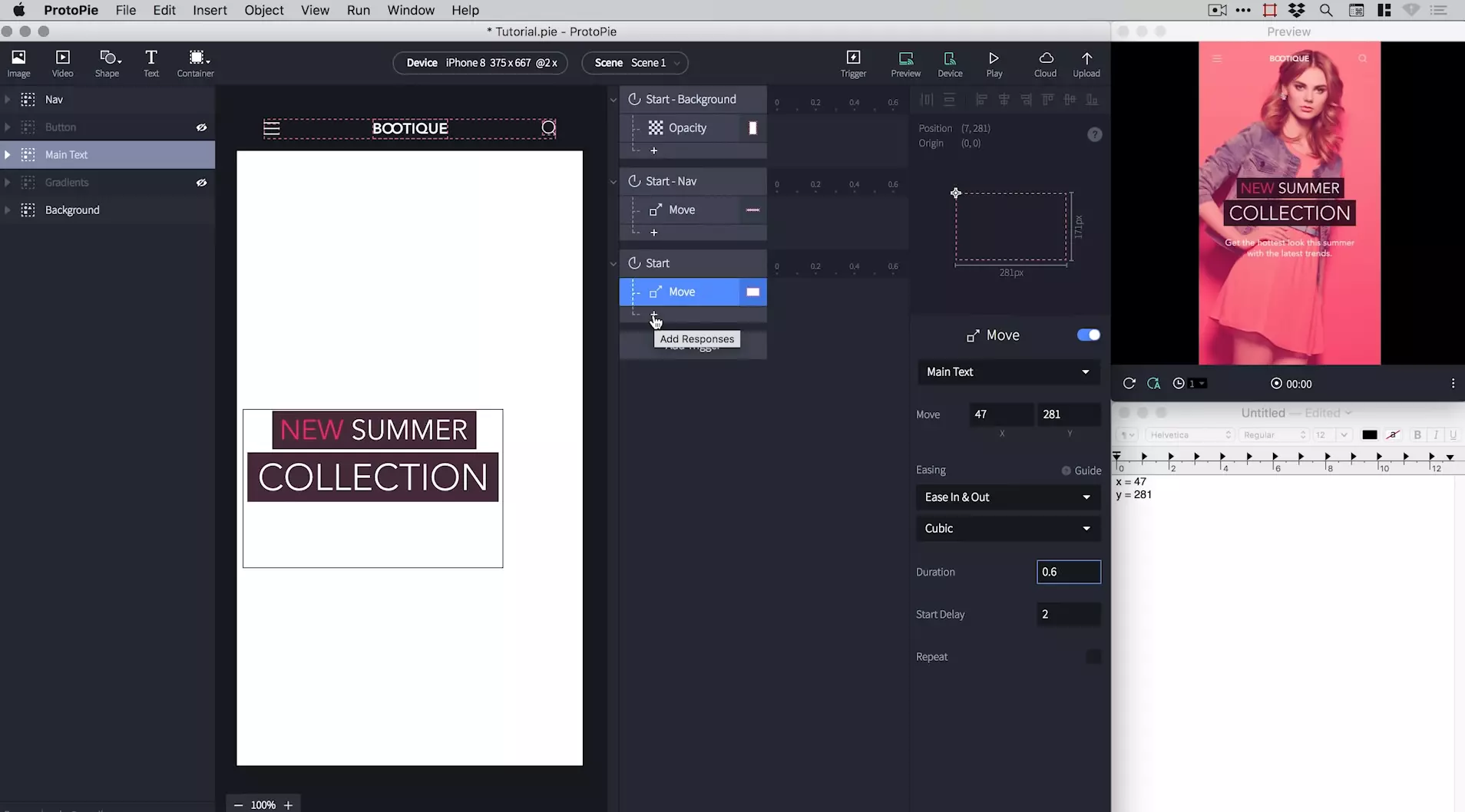Viewport: 1465px width, 812px height.
Task: Open Dropbox menu bar icon
Action: coord(1297,10)
